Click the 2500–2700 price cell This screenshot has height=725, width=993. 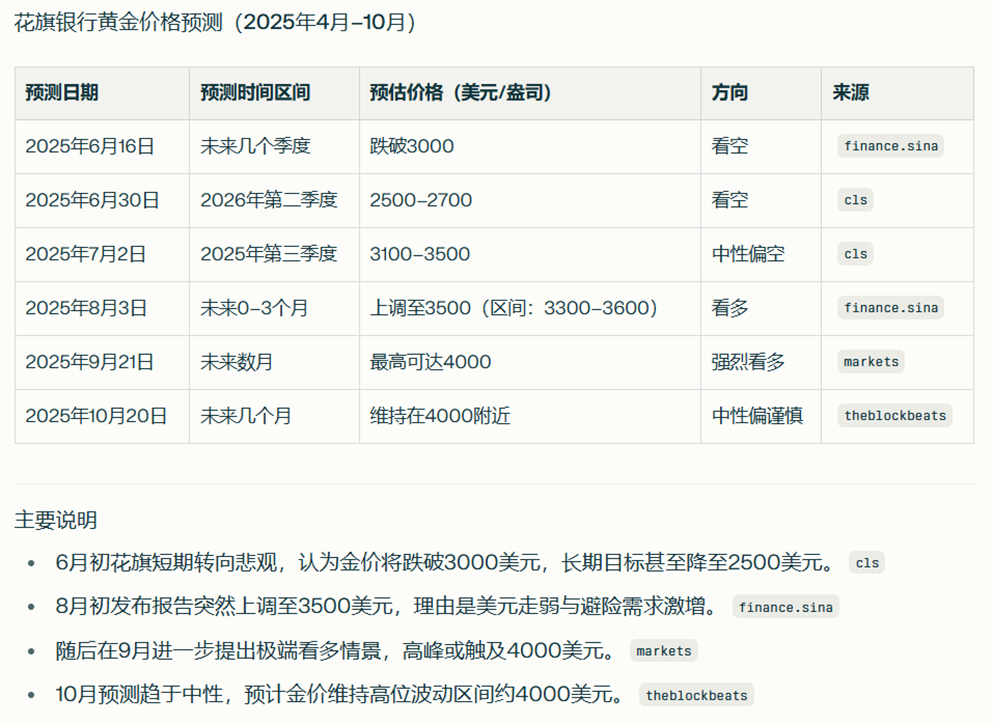pyautogui.click(x=421, y=200)
